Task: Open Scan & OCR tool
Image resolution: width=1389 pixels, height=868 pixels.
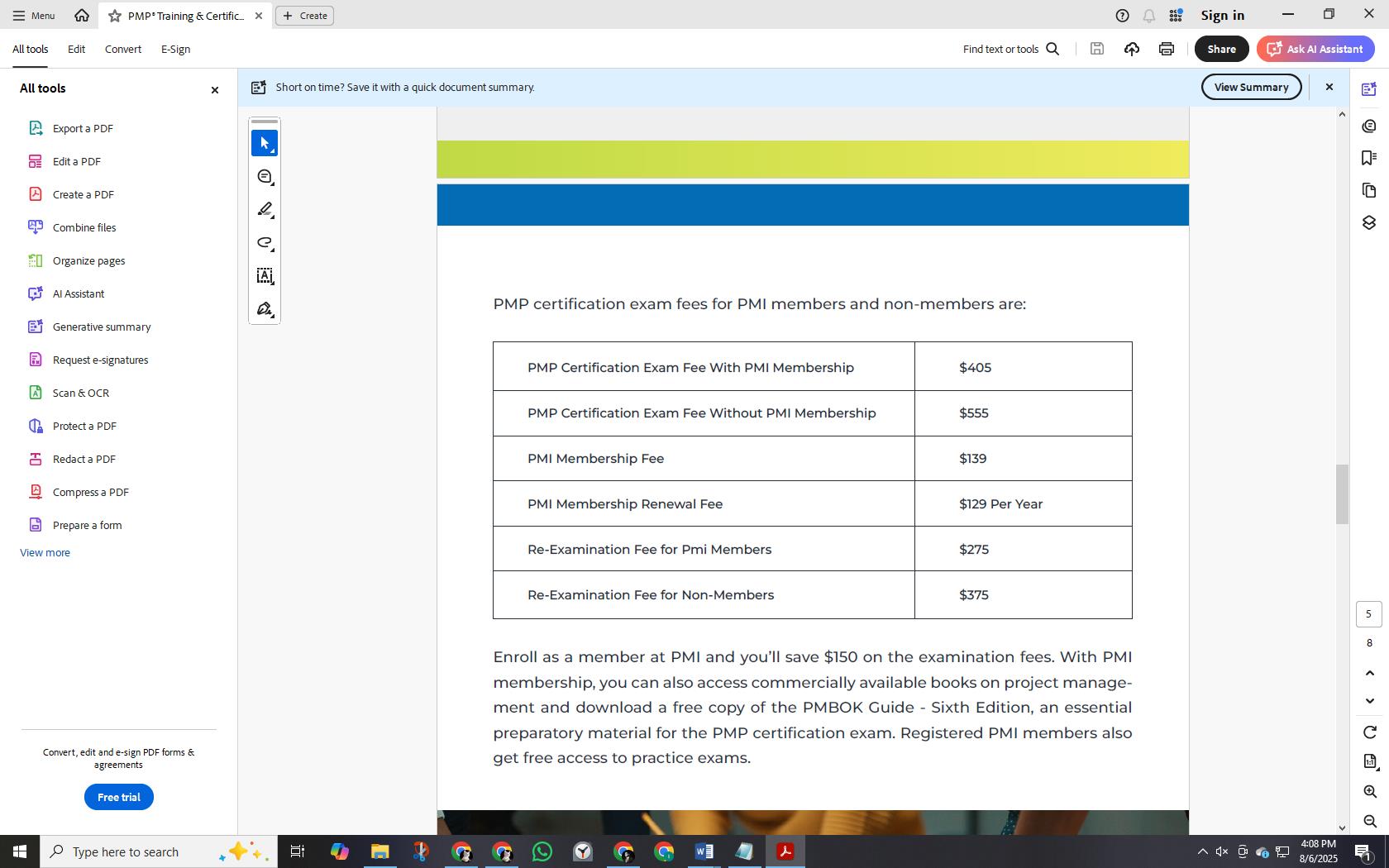Action: tap(80, 393)
